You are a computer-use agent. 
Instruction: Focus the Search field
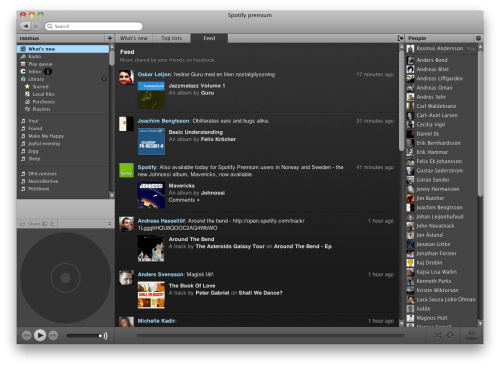click(x=94, y=26)
